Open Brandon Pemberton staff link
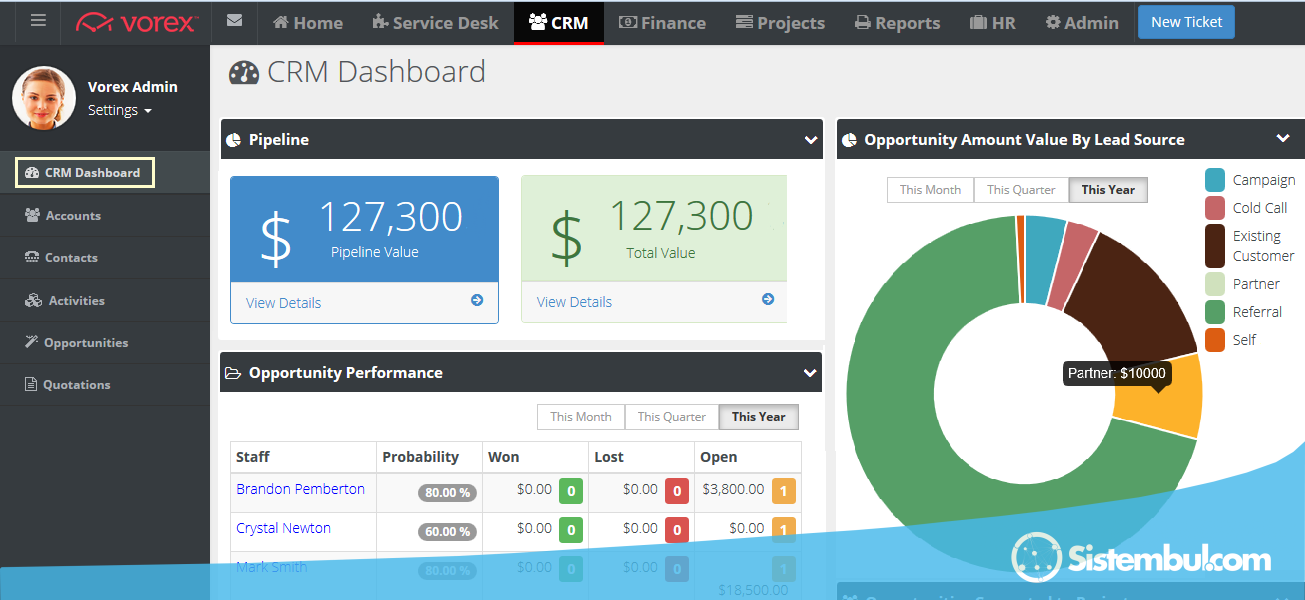This screenshot has height=600, width=1305. 300,489
